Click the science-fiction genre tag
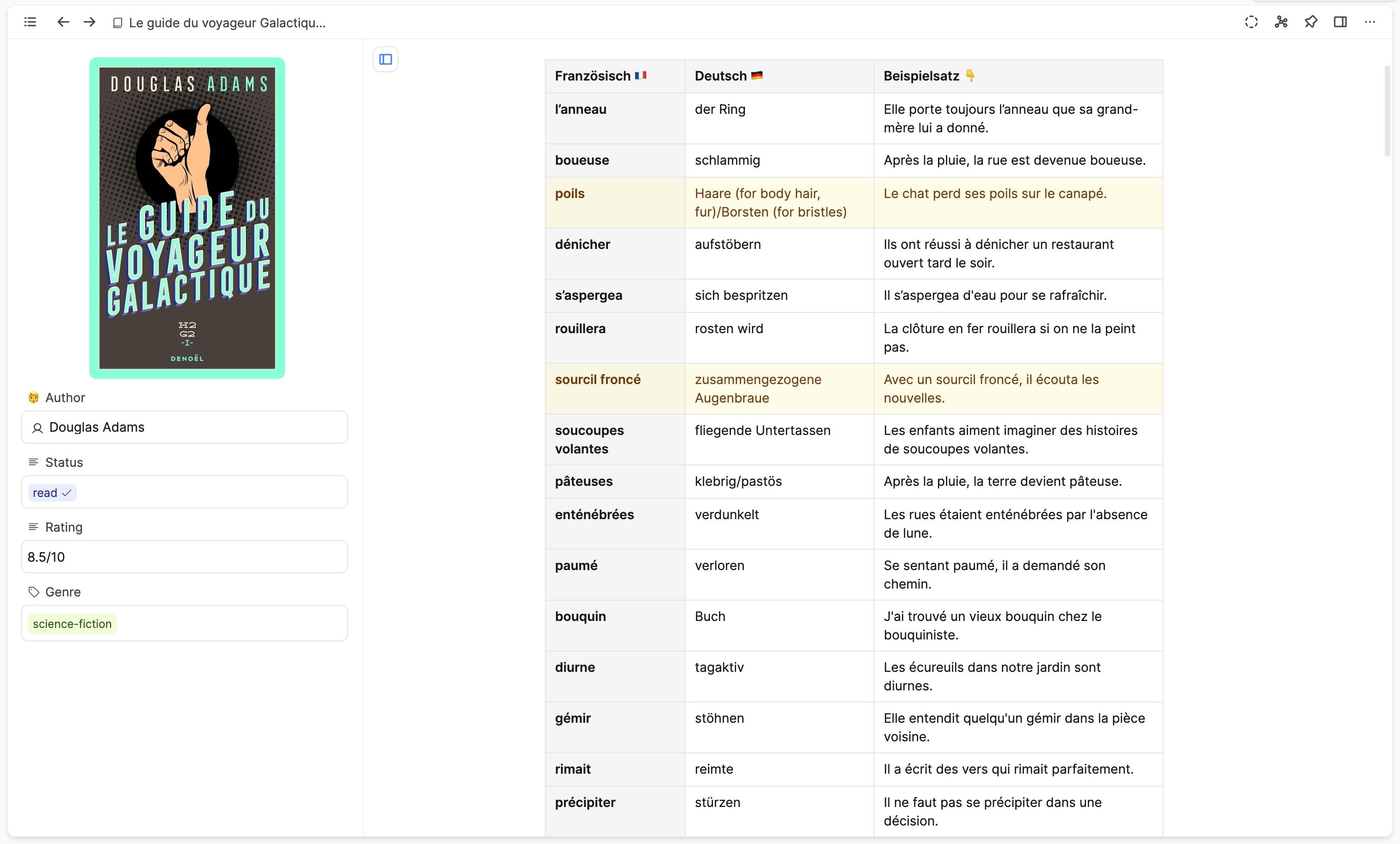1400x844 pixels. point(72,623)
